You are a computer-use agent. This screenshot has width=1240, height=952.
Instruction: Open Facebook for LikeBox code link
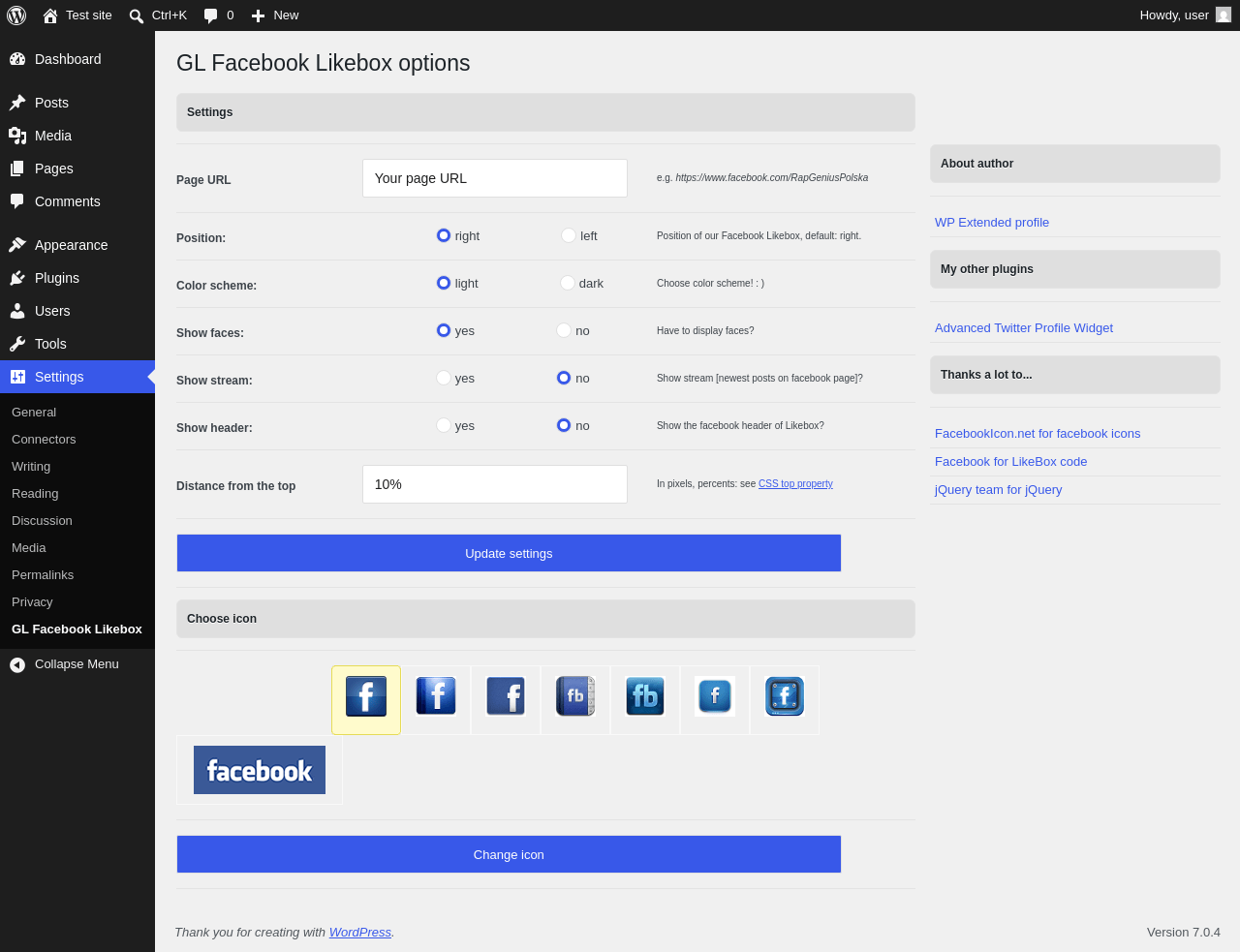click(x=1010, y=462)
